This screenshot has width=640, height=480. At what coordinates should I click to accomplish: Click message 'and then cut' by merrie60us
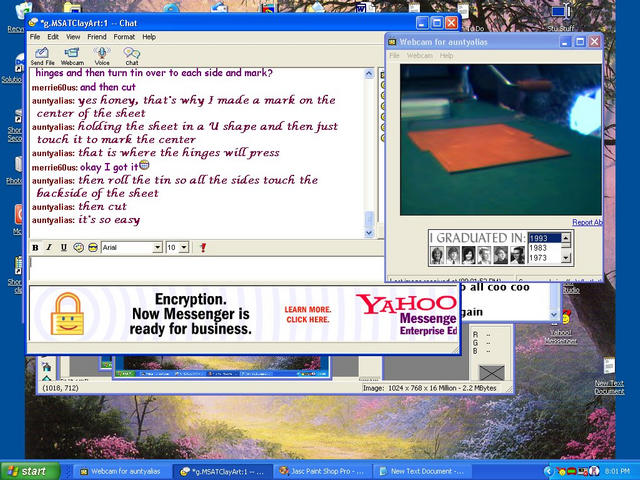(108, 87)
